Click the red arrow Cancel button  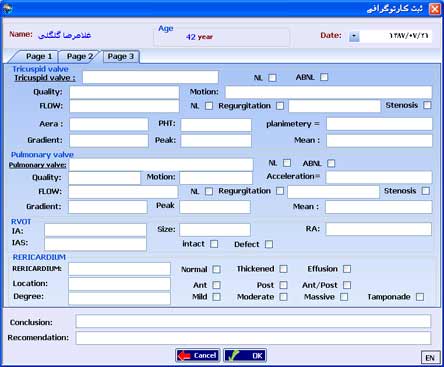(198, 355)
